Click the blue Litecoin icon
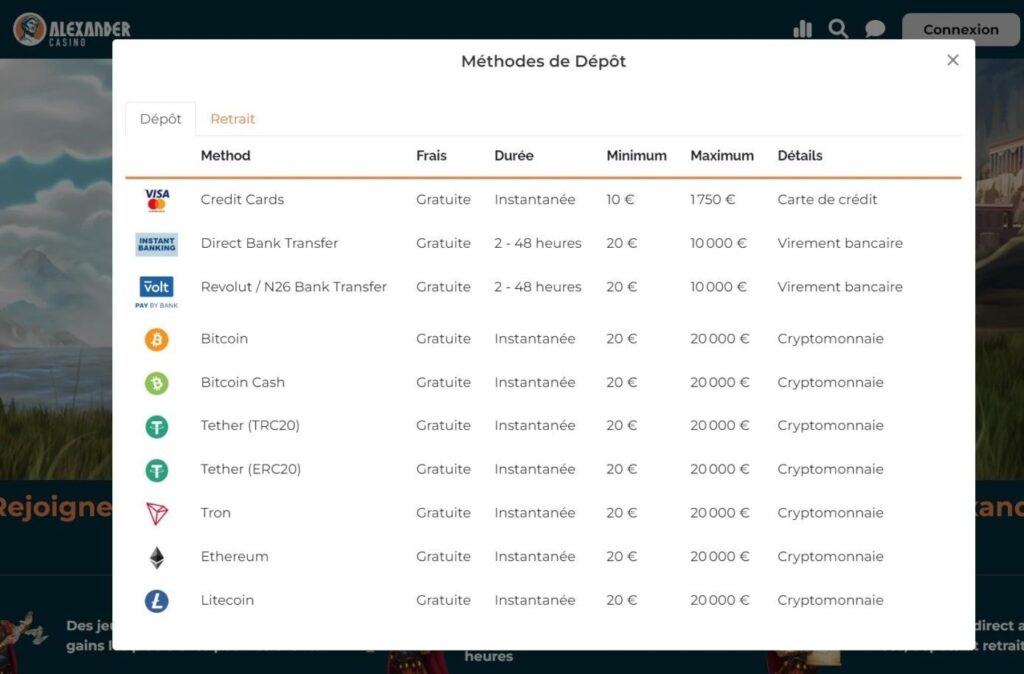Image resolution: width=1024 pixels, height=674 pixels. [x=157, y=601]
